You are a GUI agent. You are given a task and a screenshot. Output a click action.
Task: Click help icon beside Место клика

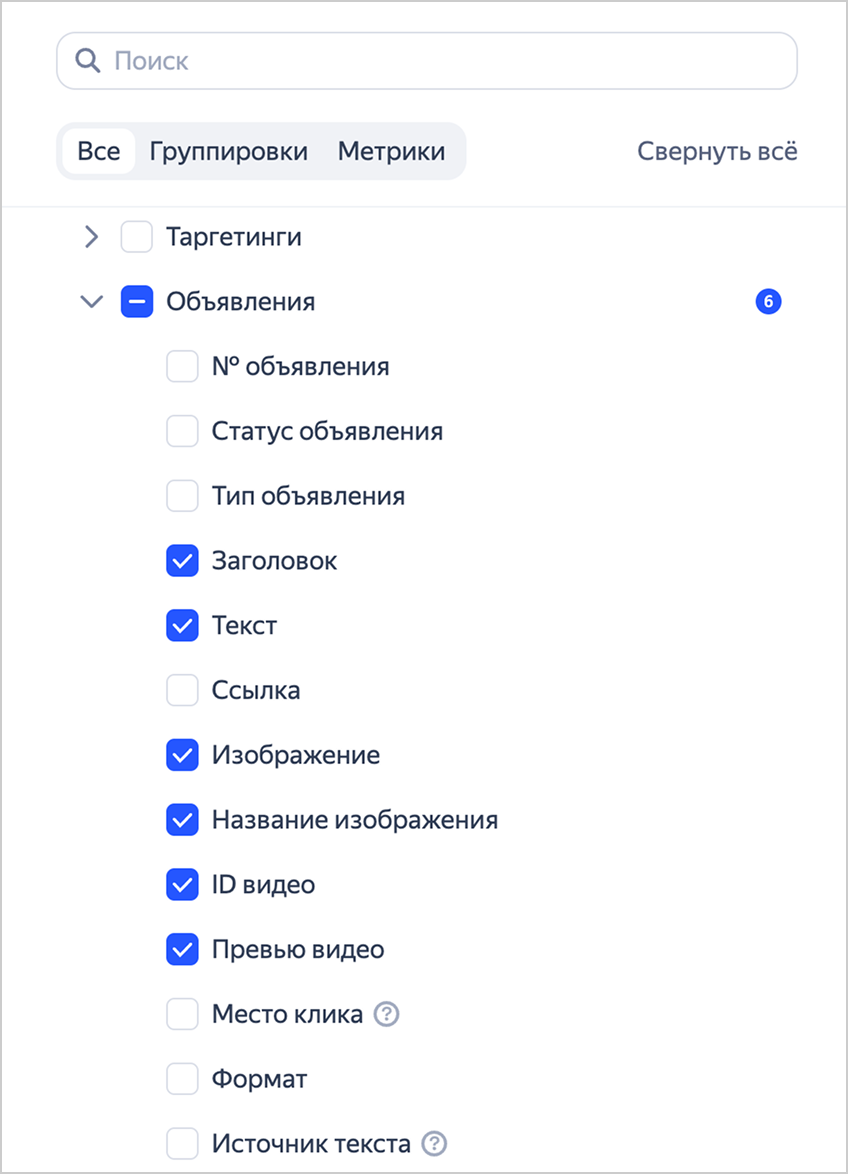pos(386,1015)
